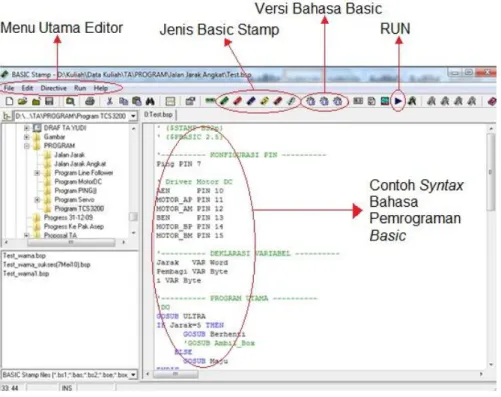The height and width of the screenshot is (397, 501).
Task: Open Print Preview with the magnifier icon
Action: (70, 101)
